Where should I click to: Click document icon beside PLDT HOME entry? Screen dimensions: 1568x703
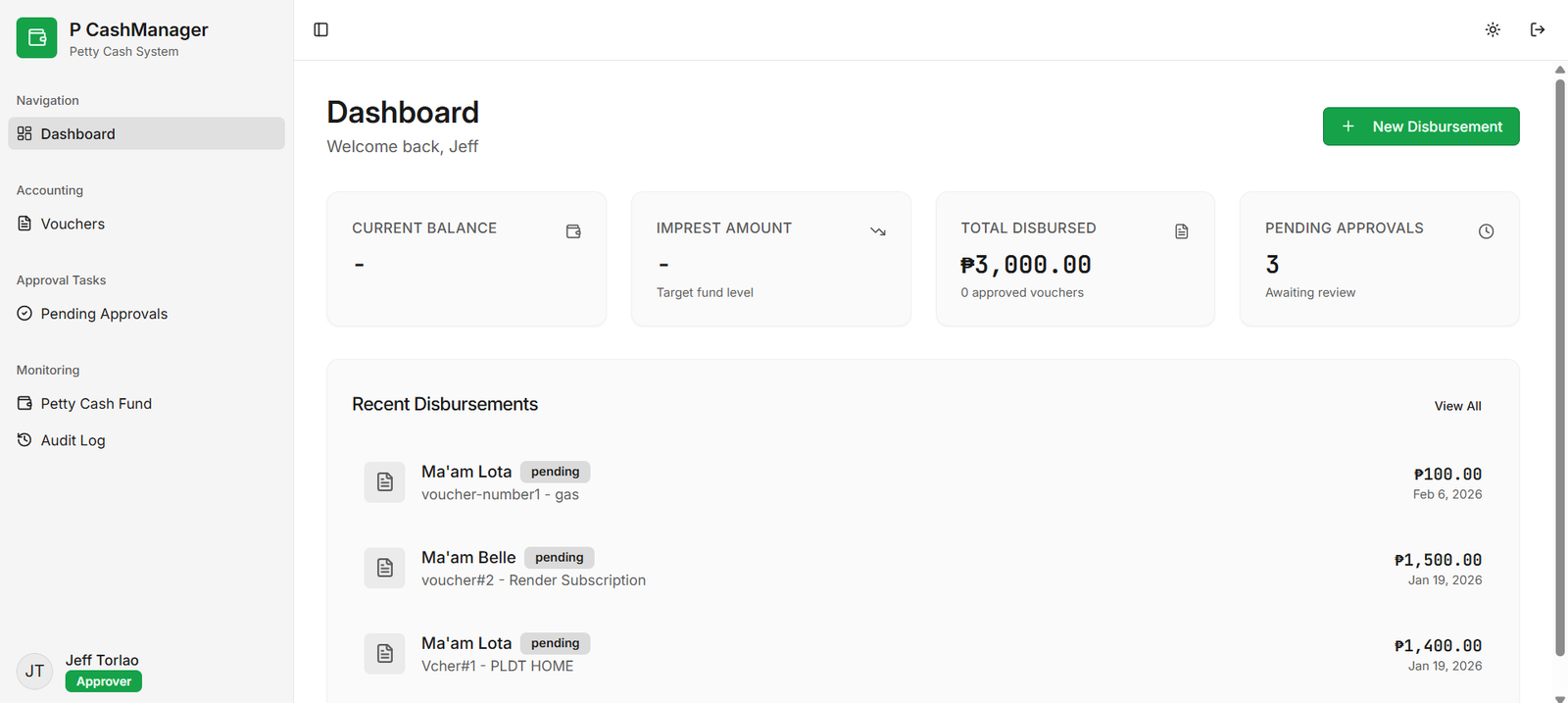384,654
